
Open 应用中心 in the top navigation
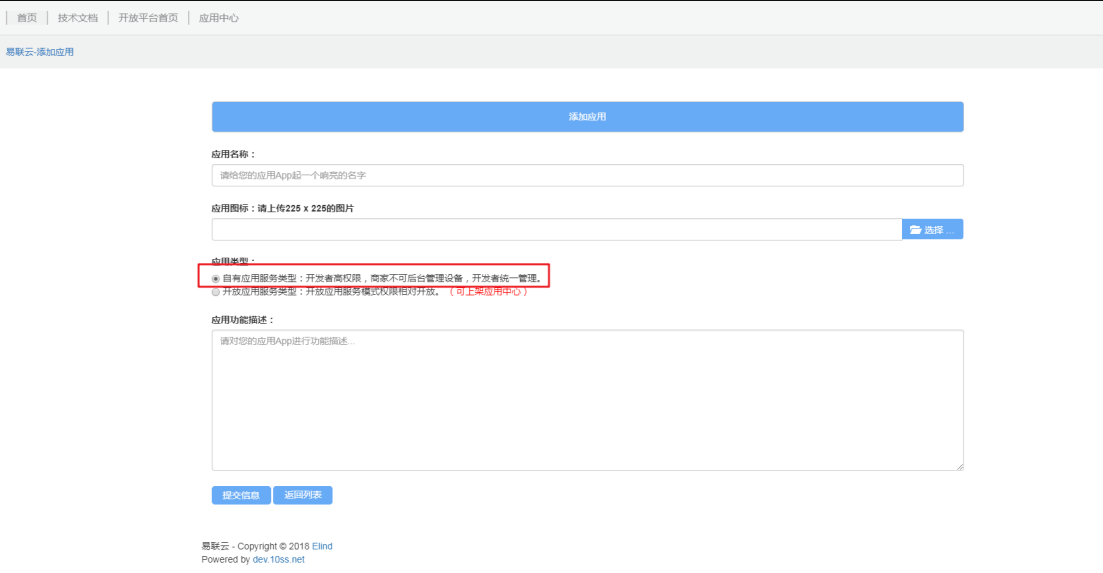pyautogui.click(x=218, y=18)
